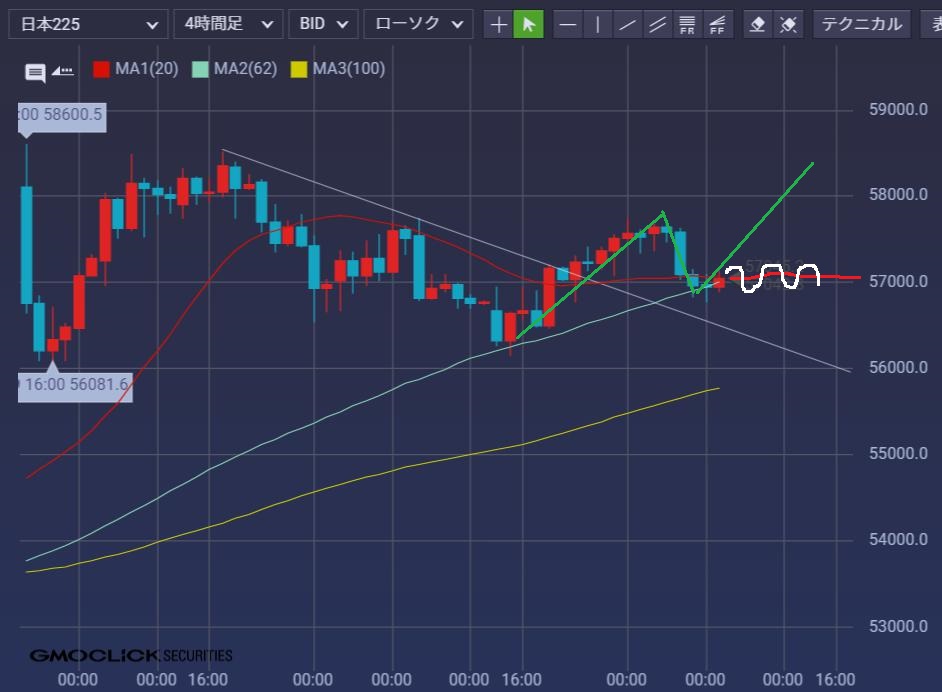The image size is (942, 692).
Task: Select the trend line drawing tool
Action: 628,24
